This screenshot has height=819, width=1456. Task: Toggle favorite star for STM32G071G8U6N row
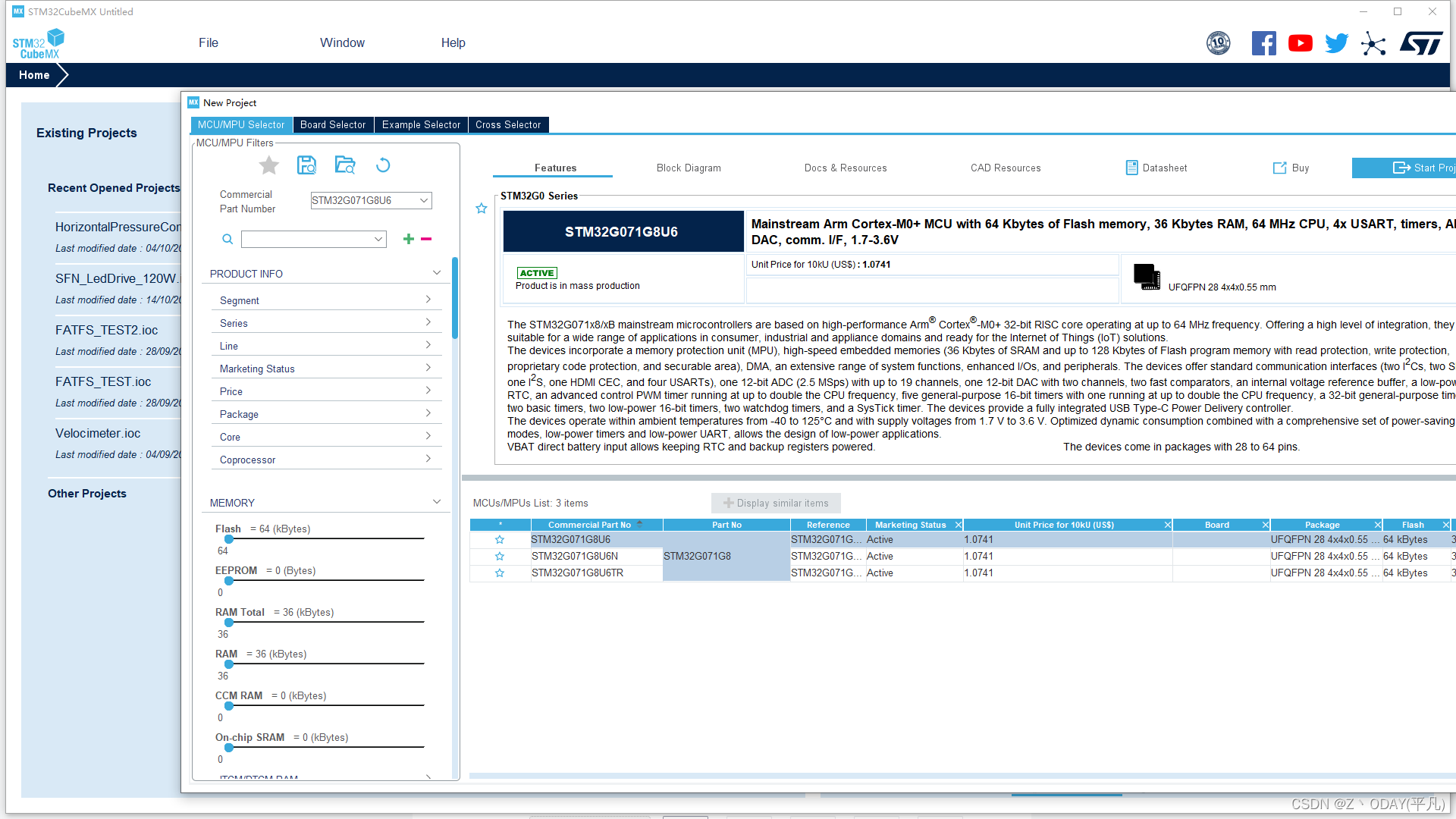[x=500, y=557]
